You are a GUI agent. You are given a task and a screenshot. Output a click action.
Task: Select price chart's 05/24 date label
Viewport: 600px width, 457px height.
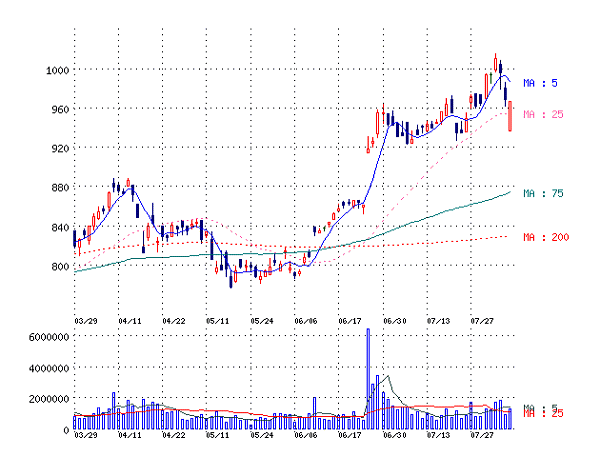262,321
